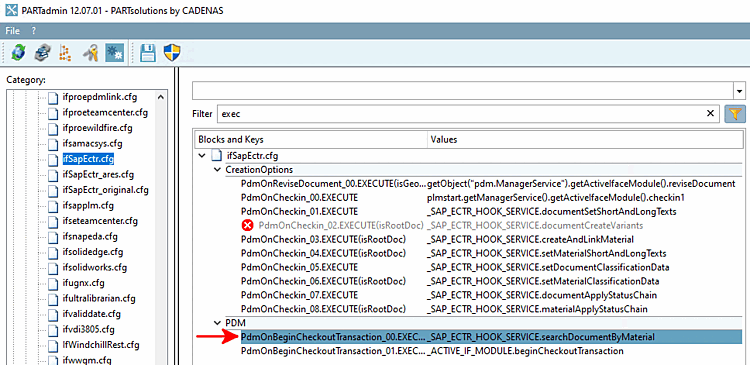Click the highlighted gears configuration toolbar icon
The height and width of the screenshot is (365, 750).
(114, 53)
